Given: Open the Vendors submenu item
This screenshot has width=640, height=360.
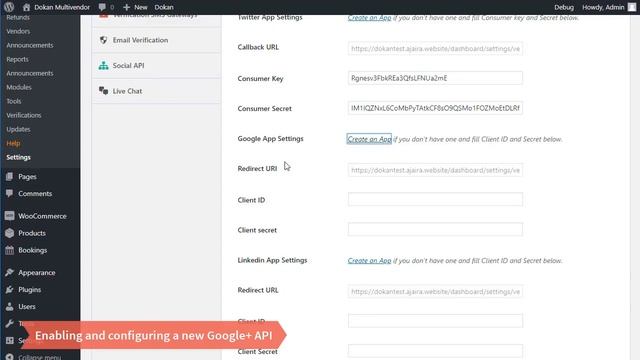Looking at the screenshot, I should pyautogui.click(x=18, y=31).
